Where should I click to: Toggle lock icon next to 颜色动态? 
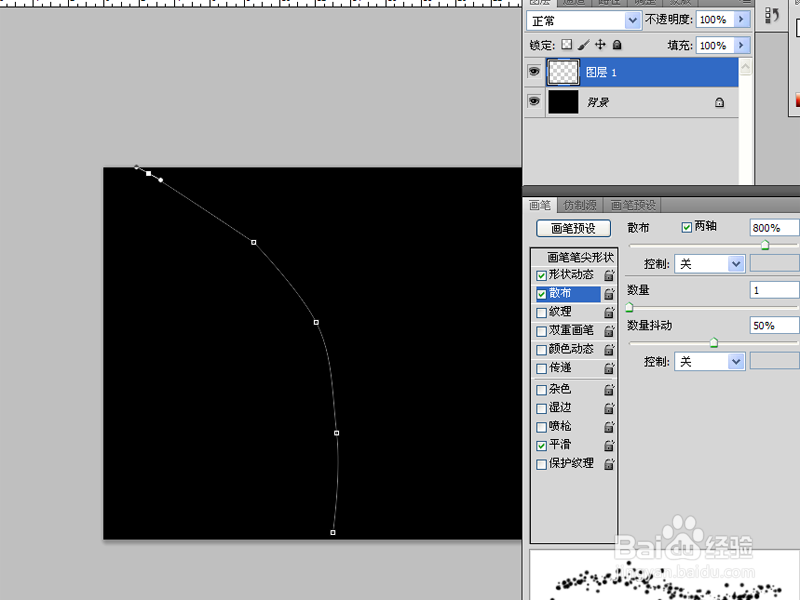609,349
